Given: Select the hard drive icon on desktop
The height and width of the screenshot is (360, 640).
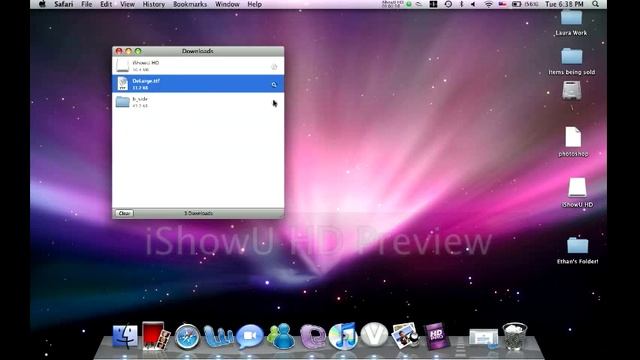Looking at the screenshot, I should coord(571,91).
